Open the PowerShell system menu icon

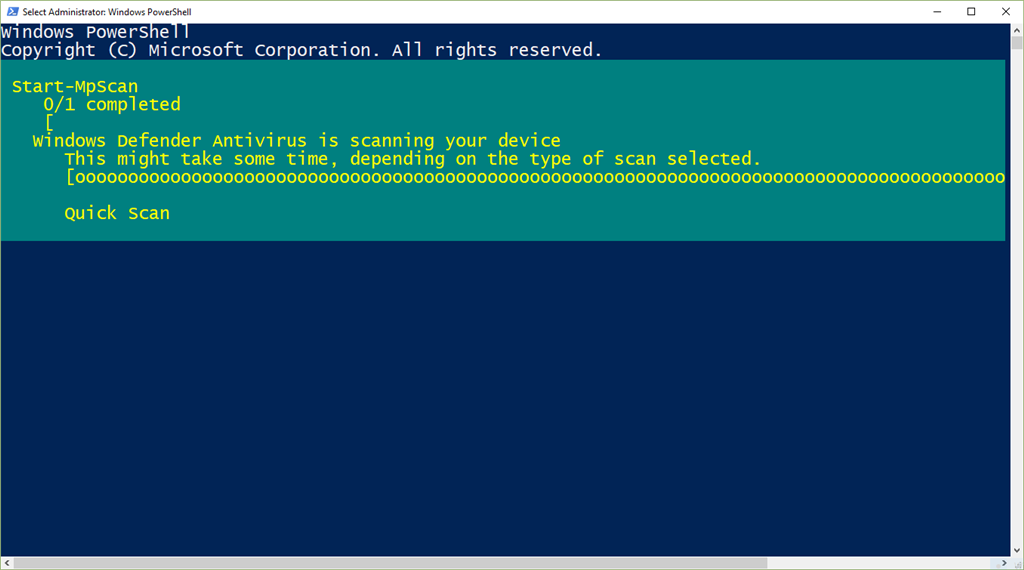tap(12, 12)
